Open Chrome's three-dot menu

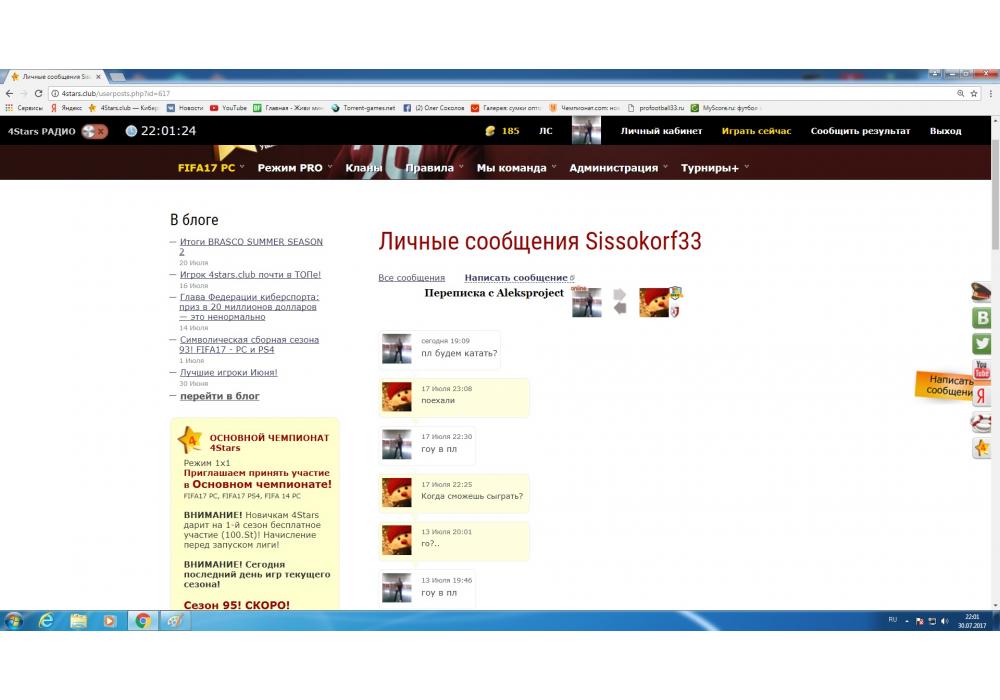(x=990, y=93)
